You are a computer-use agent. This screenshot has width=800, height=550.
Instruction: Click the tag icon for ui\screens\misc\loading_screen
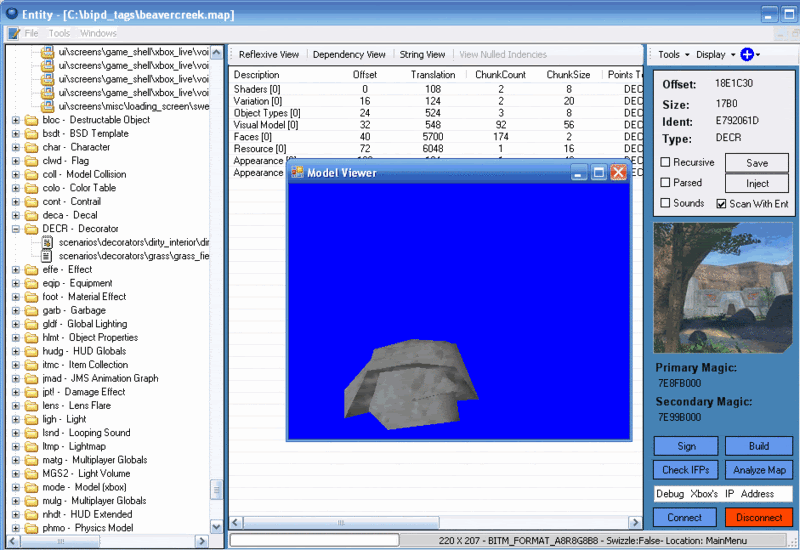[47, 106]
